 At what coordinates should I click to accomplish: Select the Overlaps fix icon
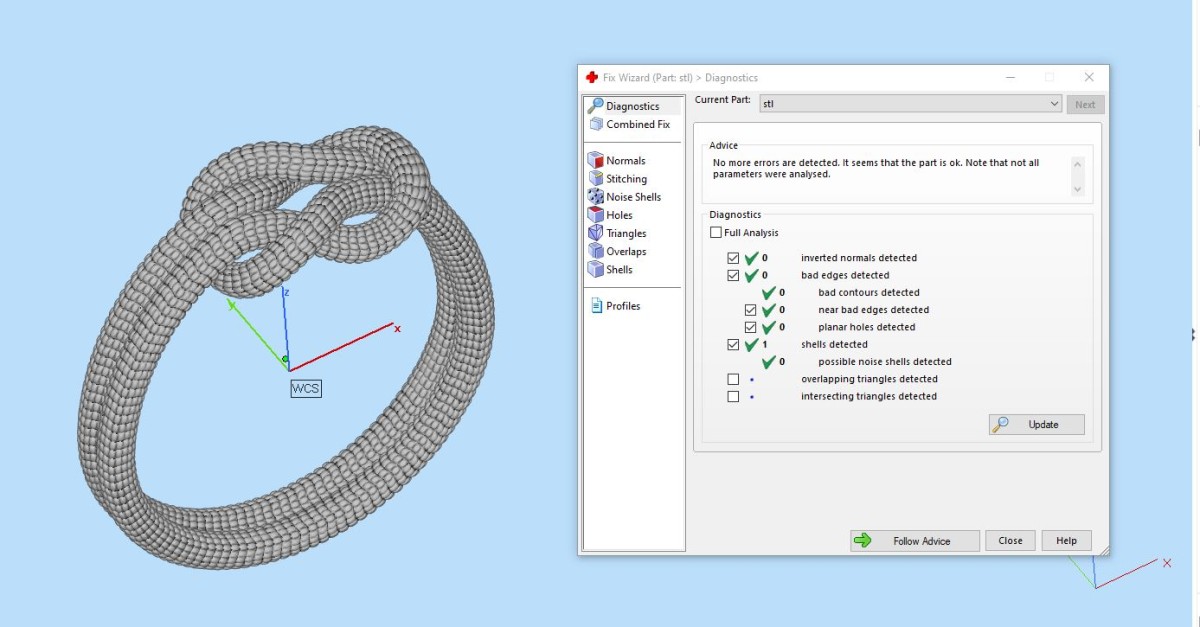595,251
